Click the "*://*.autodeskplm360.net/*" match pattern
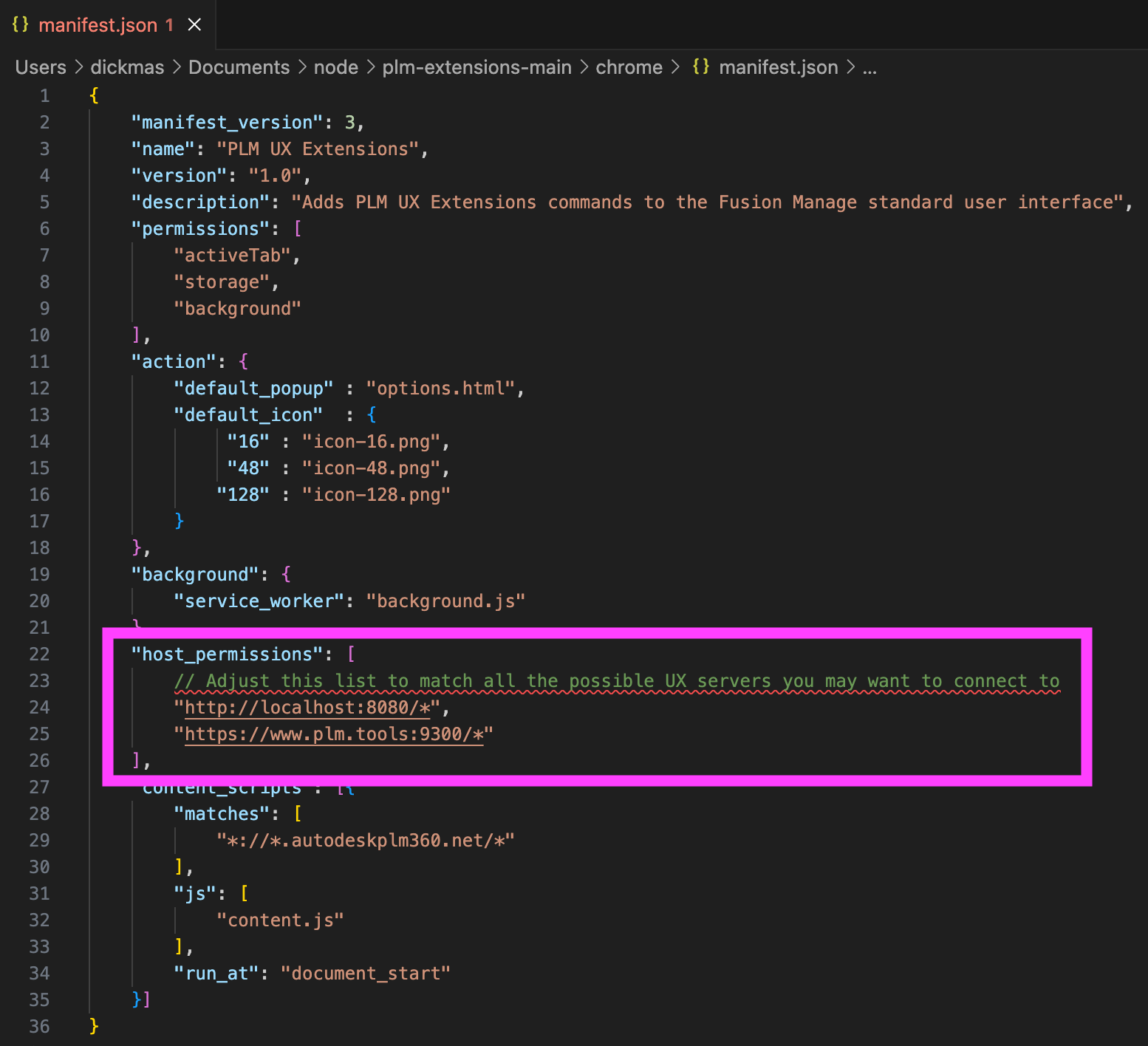1148x1046 pixels. point(365,841)
